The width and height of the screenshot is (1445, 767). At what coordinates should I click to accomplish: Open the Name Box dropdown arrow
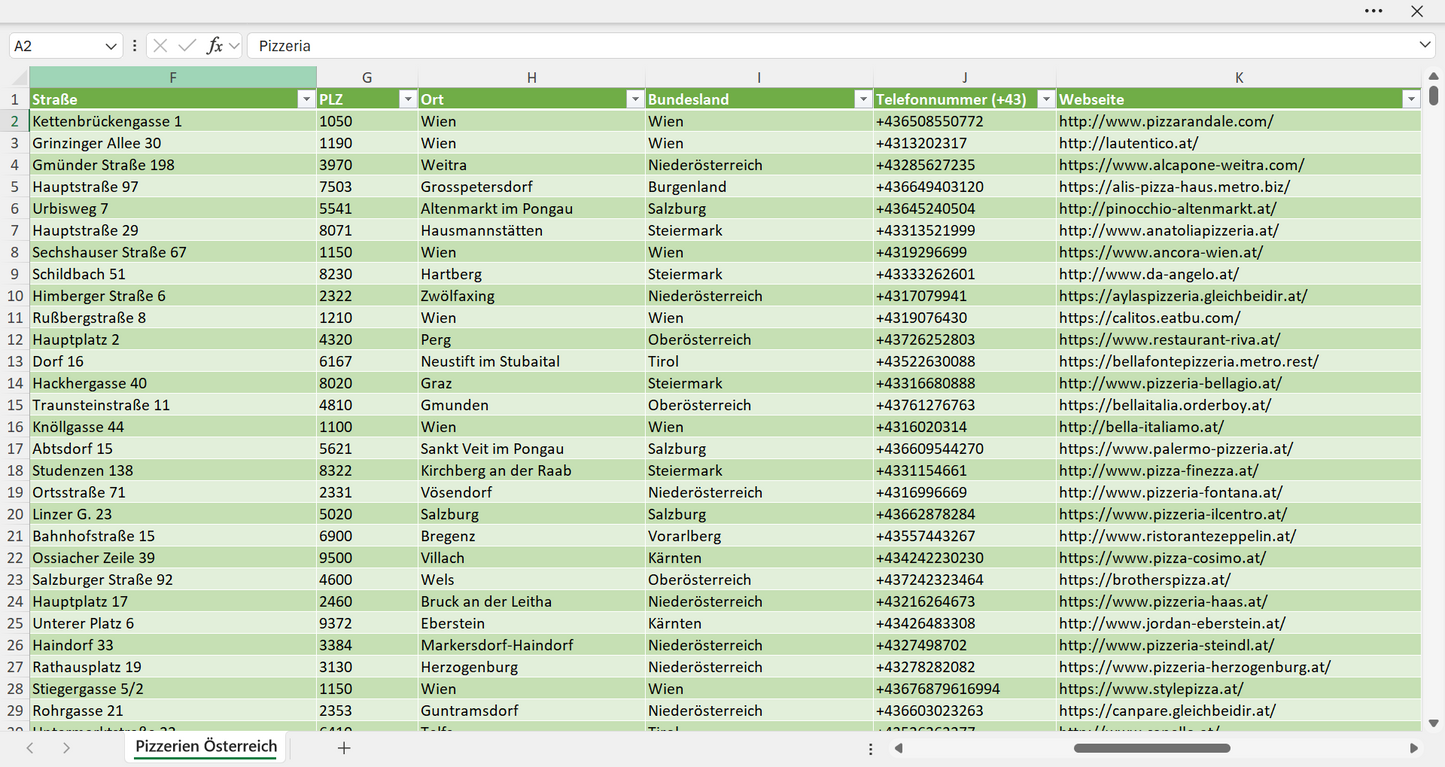click(110, 46)
